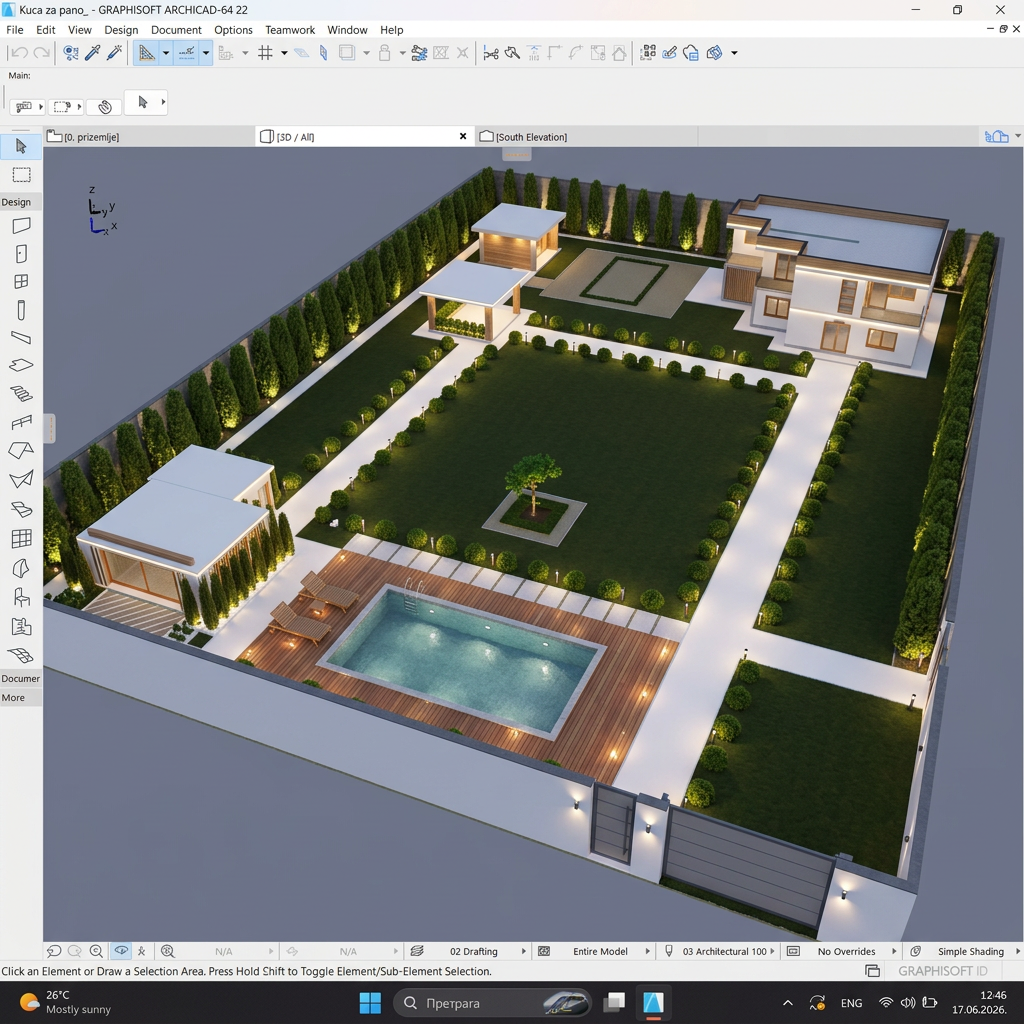This screenshot has width=1024, height=1024.
Task: Toggle Snap Guides and Points
Action: [187, 53]
